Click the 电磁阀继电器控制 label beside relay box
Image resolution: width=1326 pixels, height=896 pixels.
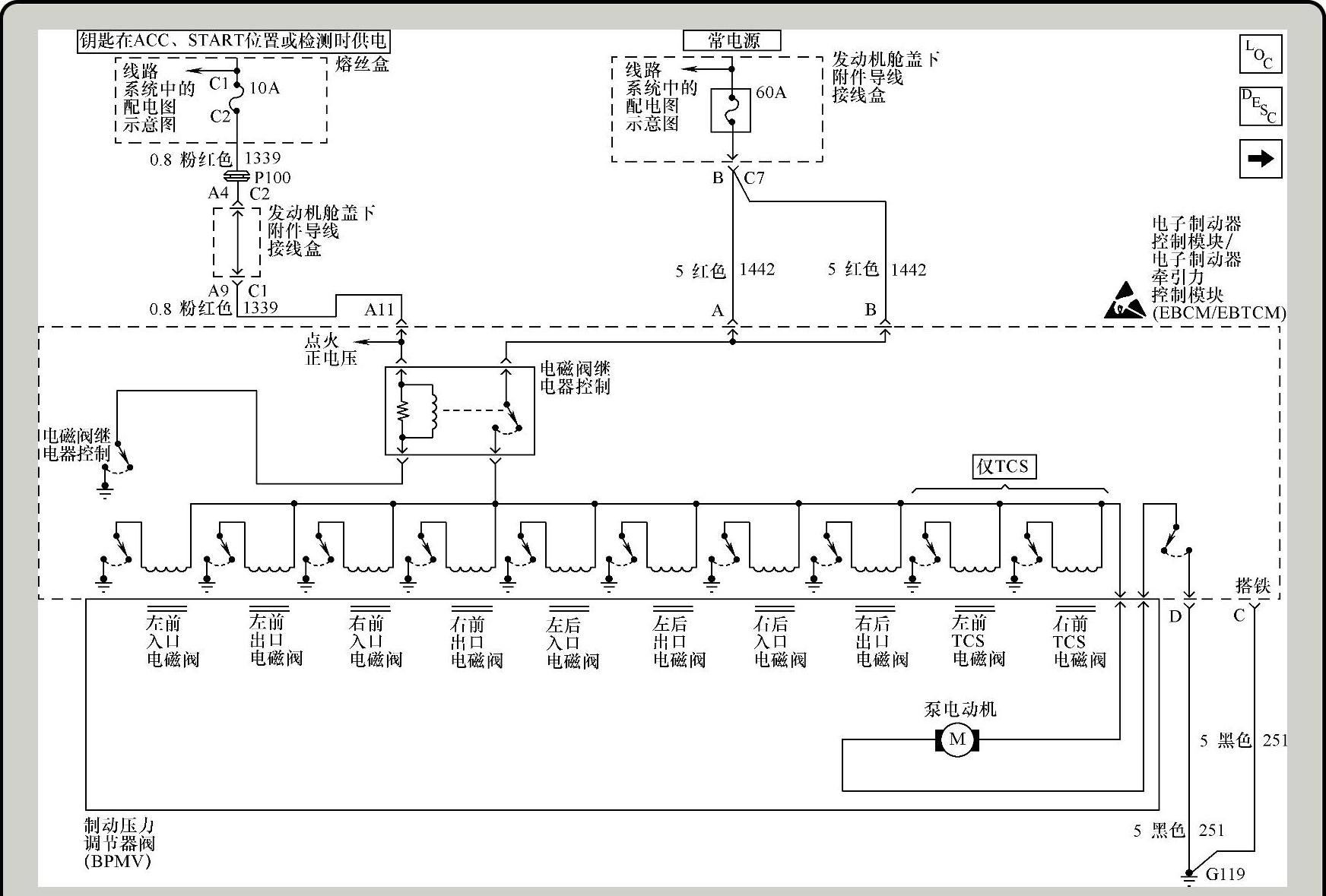(x=575, y=378)
